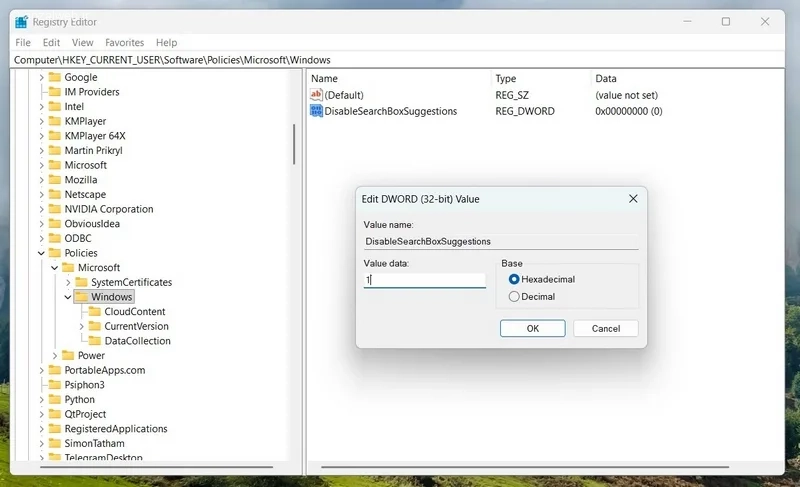Click the Value name field
800x487 pixels.
point(501,242)
